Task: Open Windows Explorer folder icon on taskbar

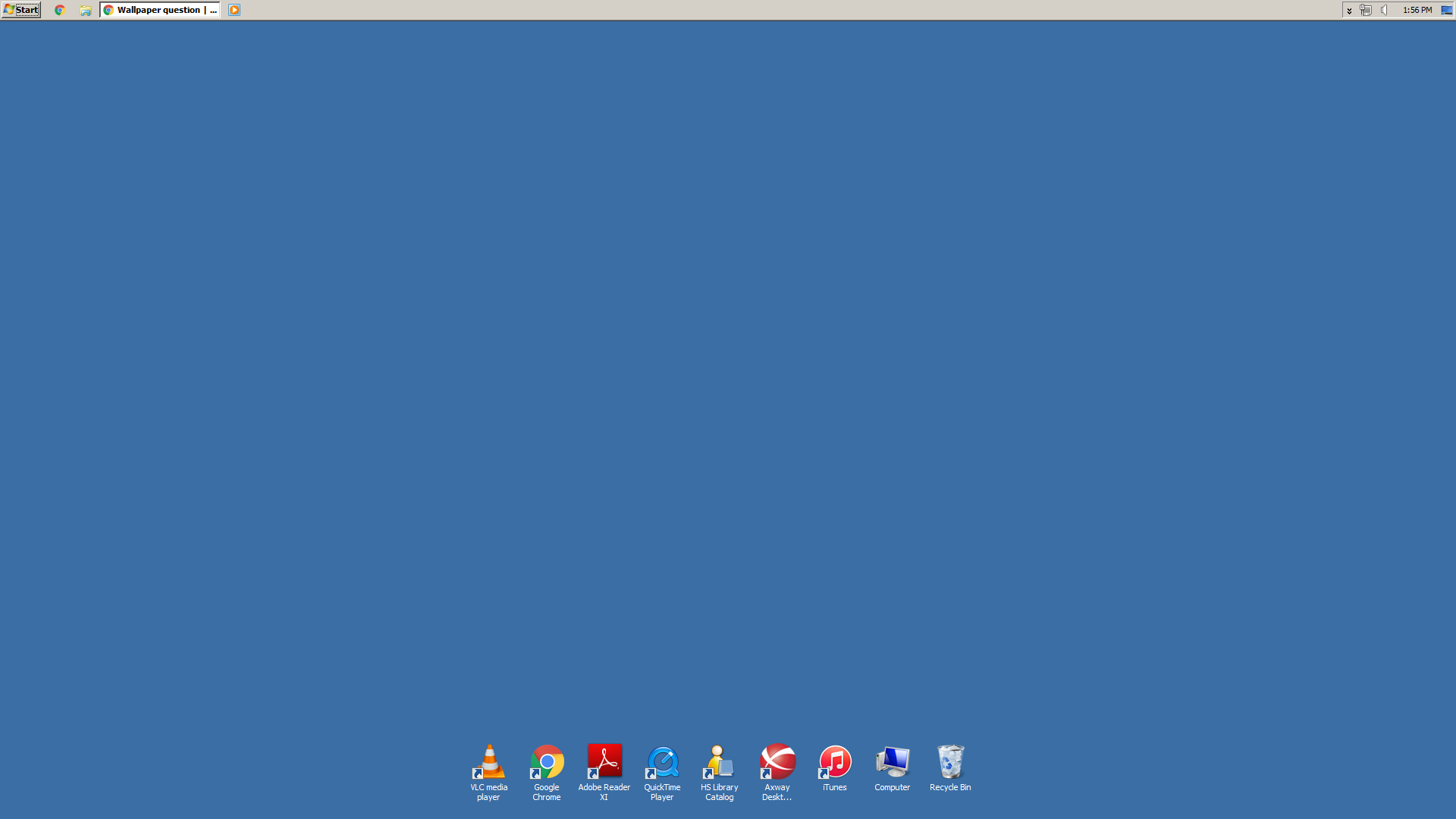Action: click(x=86, y=10)
